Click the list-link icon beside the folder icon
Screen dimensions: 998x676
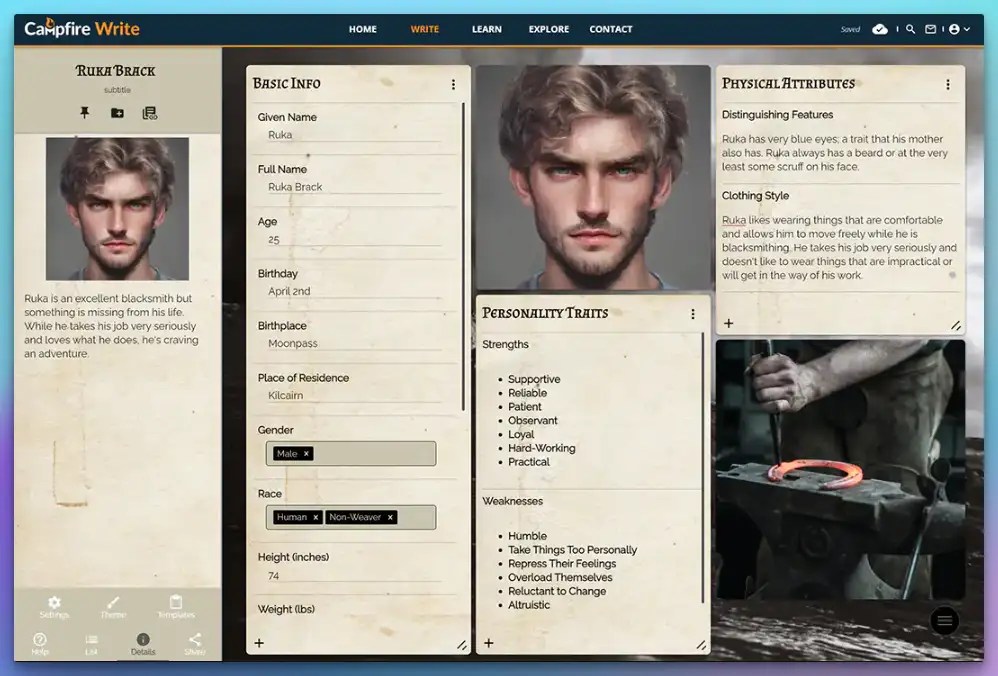point(150,113)
